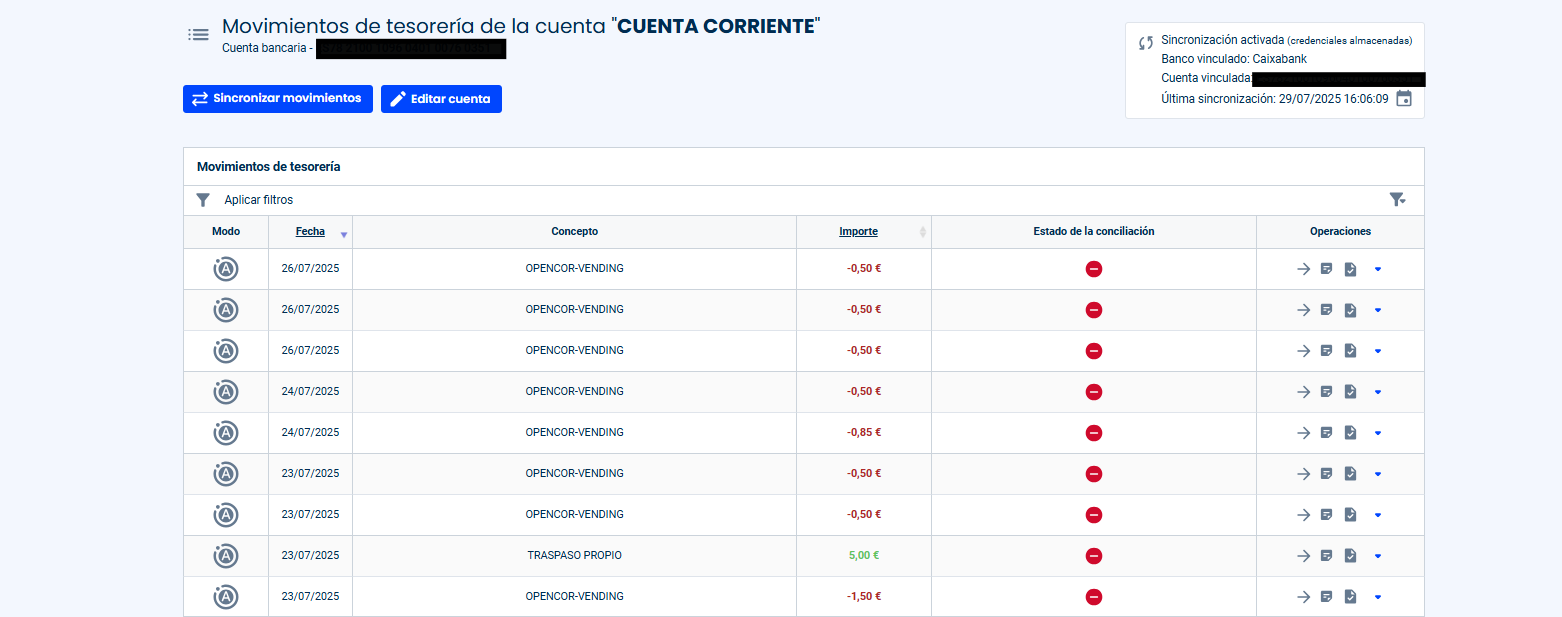This screenshot has height=617, width=1562.
Task: Click document check icon in the 24/07/2025 -0,50 € row
Action: 1350,392
